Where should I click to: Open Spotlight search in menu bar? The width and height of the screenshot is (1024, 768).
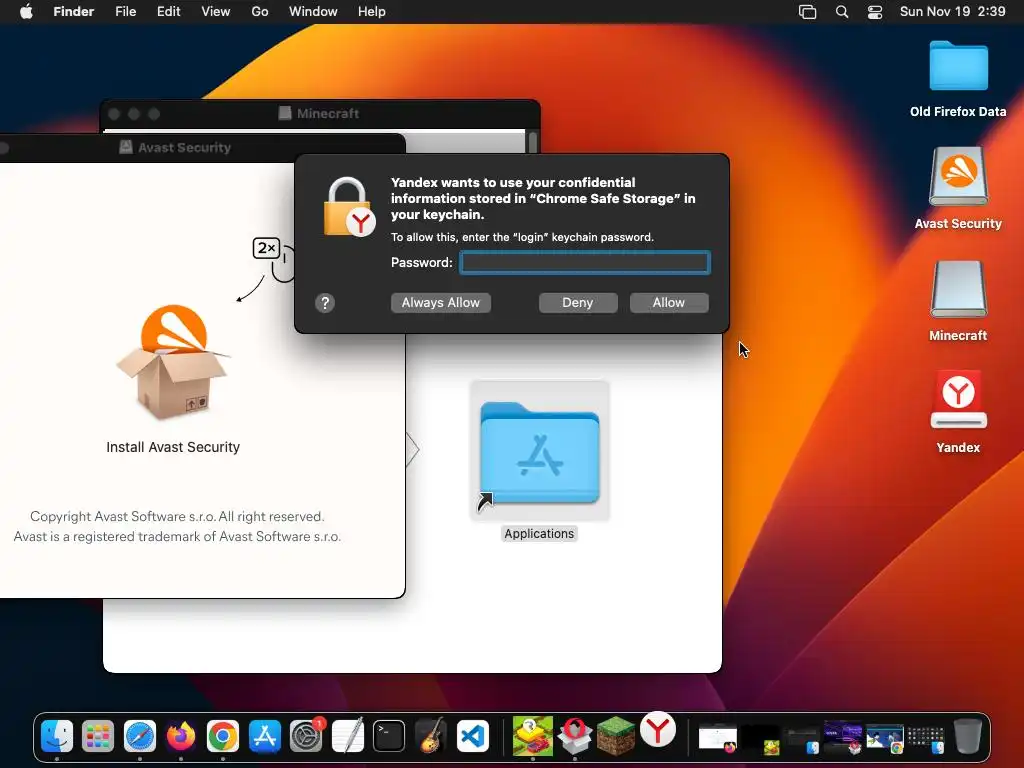pyautogui.click(x=842, y=12)
